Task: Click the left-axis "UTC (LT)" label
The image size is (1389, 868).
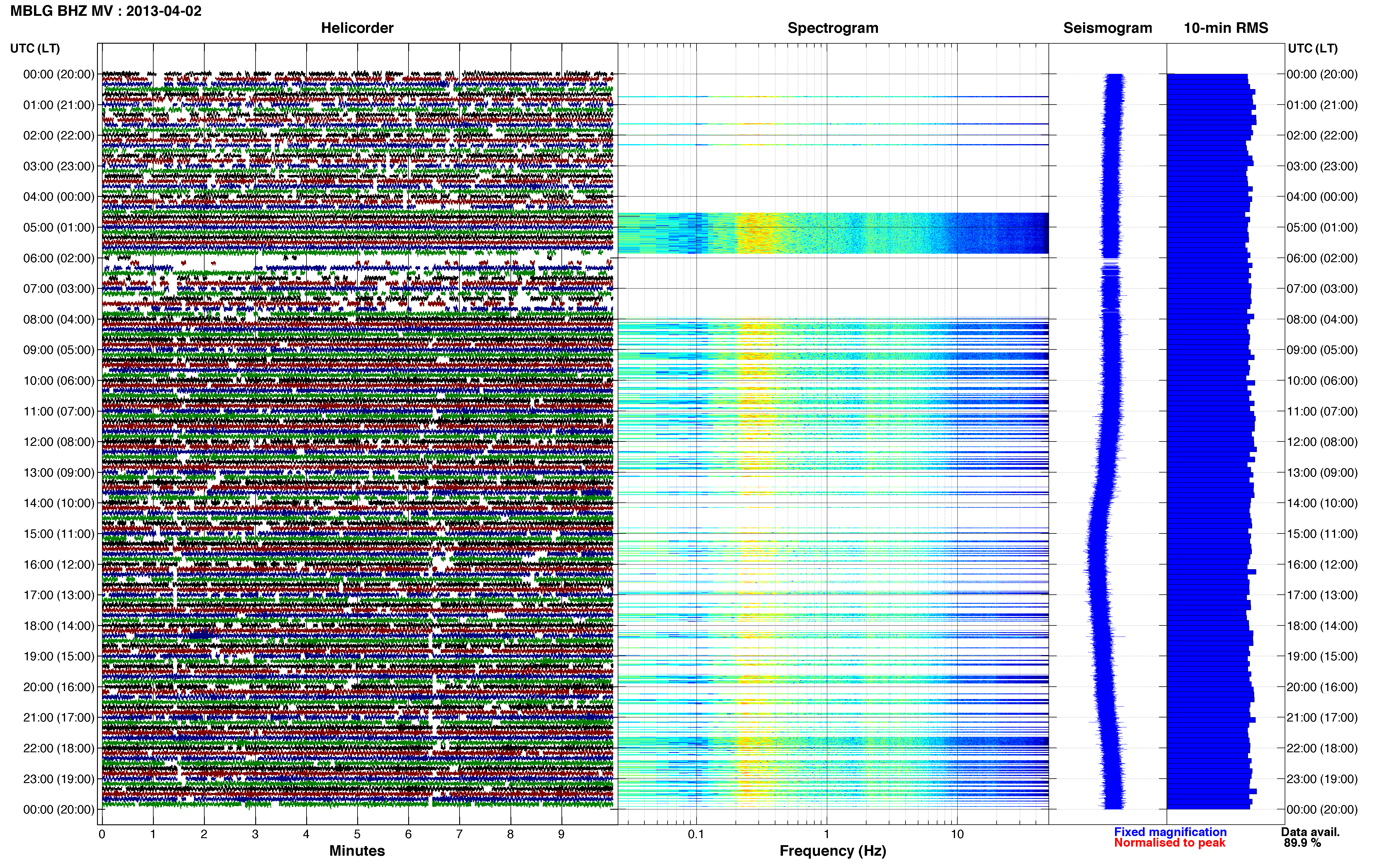Action: [x=35, y=48]
